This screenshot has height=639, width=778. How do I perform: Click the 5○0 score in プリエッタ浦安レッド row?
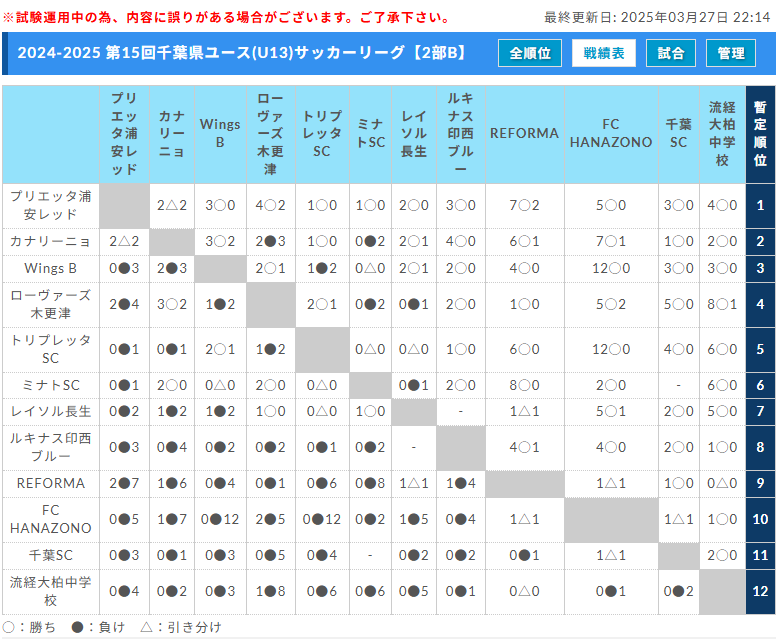coord(611,205)
